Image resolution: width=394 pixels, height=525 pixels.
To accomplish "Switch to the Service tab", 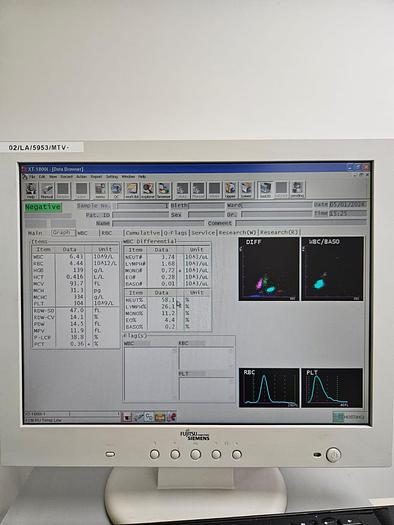I will pos(203,233).
